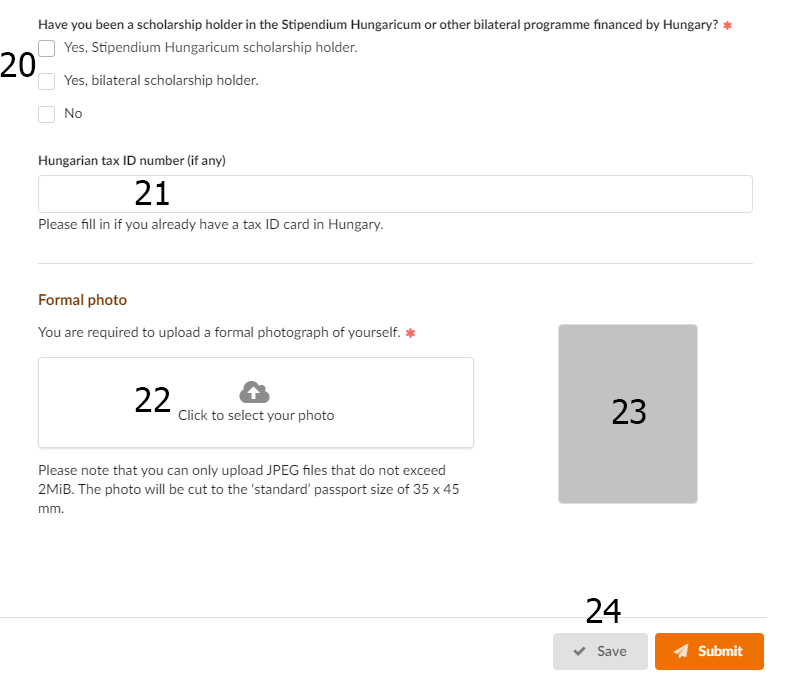This screenshot has width=793, height=691.
Task: Click the paper plane icon on Submit
Action: click(681, 651)
